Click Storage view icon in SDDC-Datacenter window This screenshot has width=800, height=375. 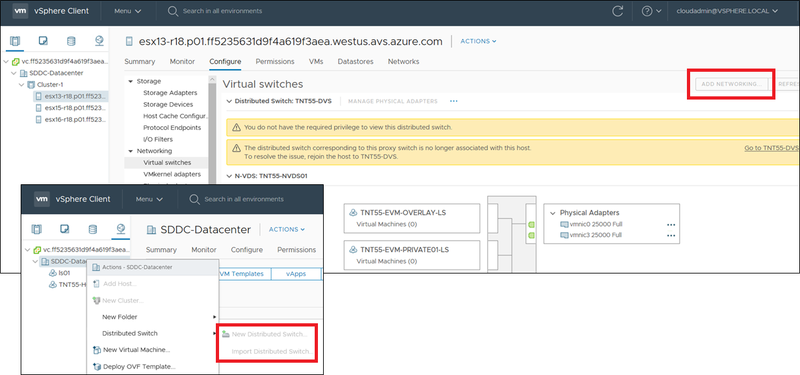click(92, 229)
